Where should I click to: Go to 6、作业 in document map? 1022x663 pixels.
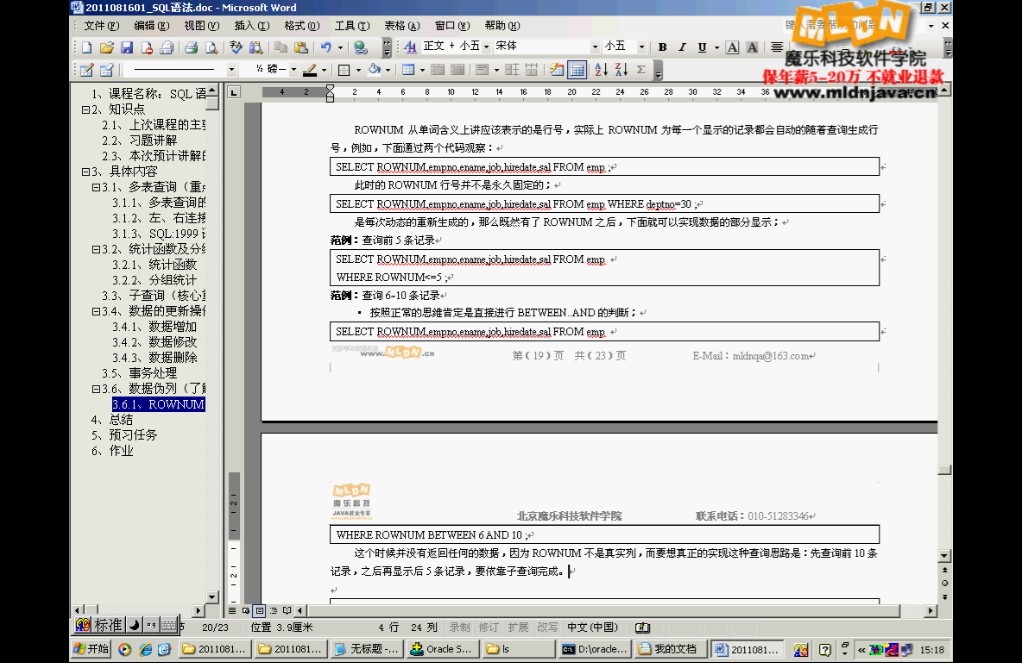112,450
